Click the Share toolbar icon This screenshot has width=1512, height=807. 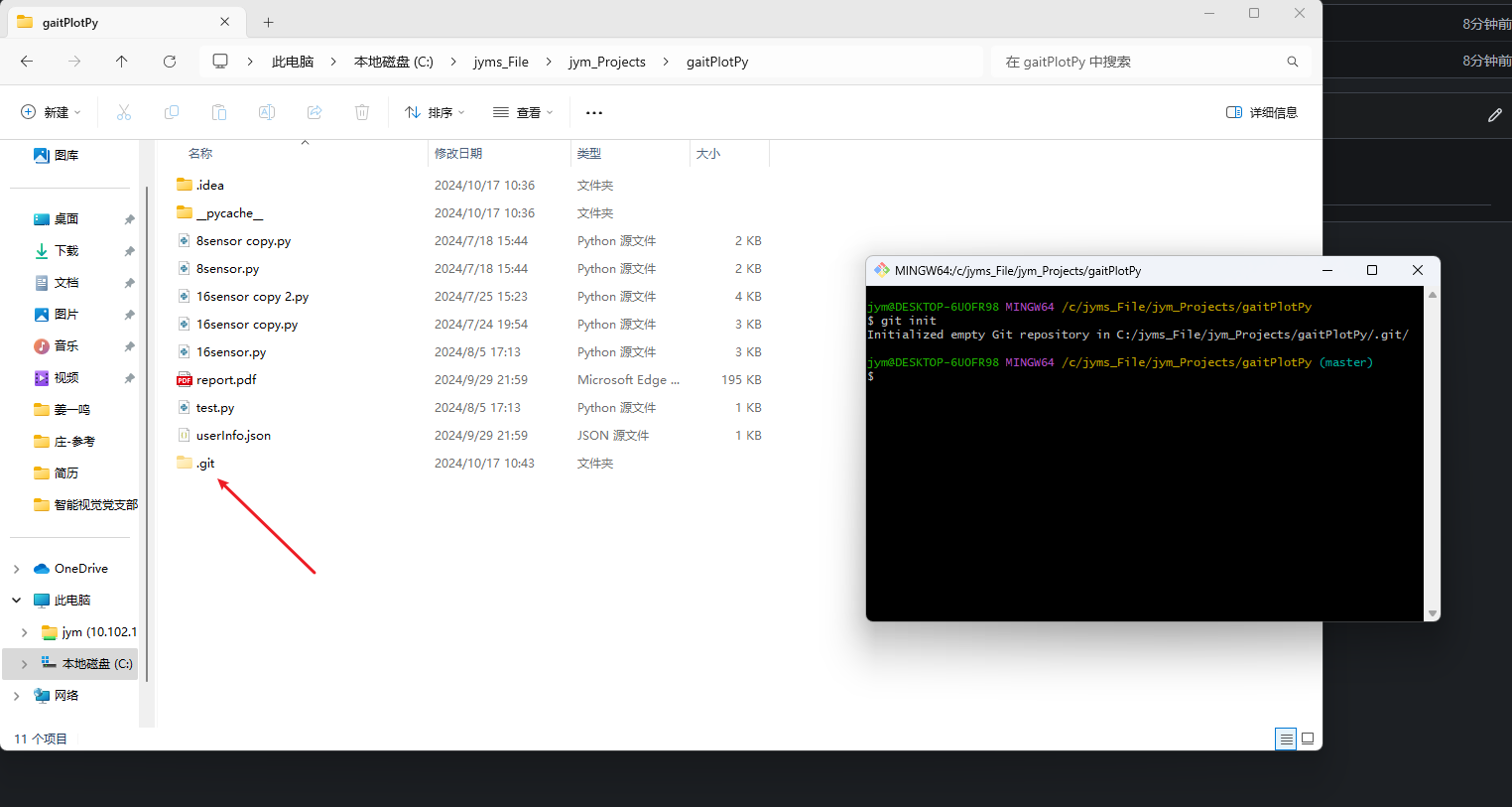click(x=315, y=112)
